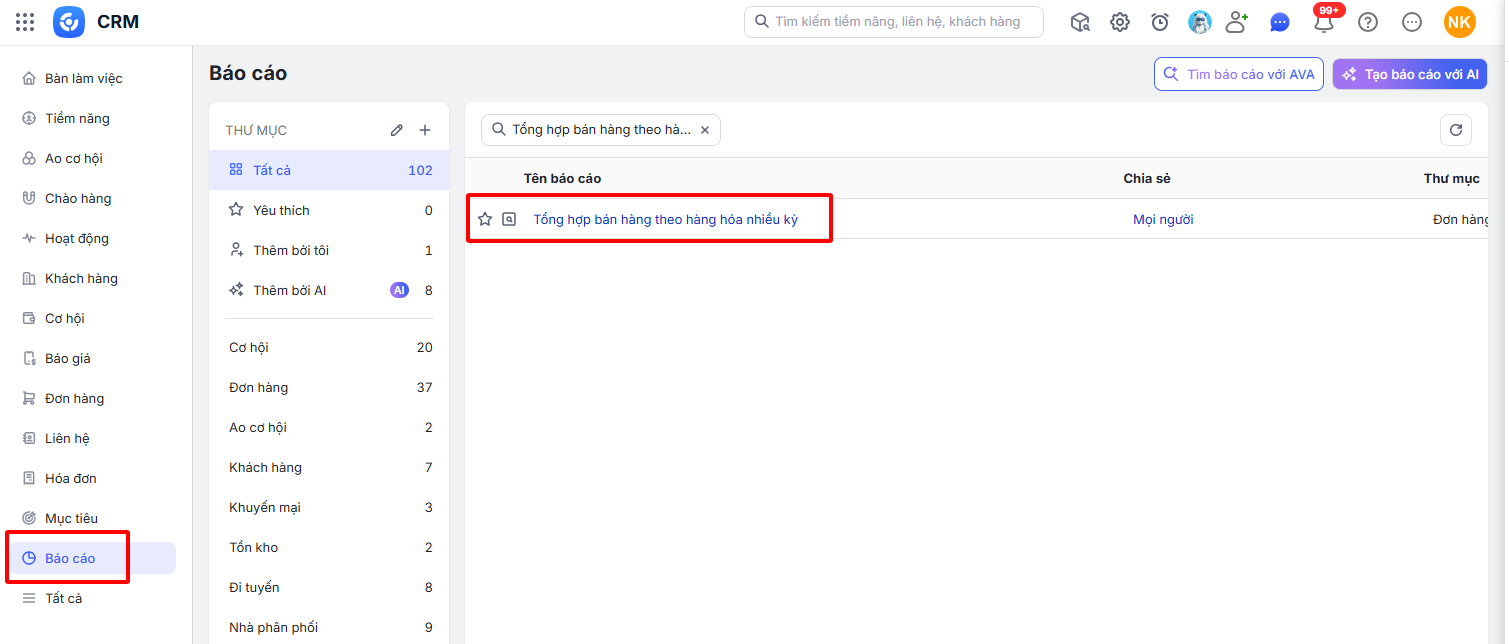Click the top global search field

click(x=894, y=22)
